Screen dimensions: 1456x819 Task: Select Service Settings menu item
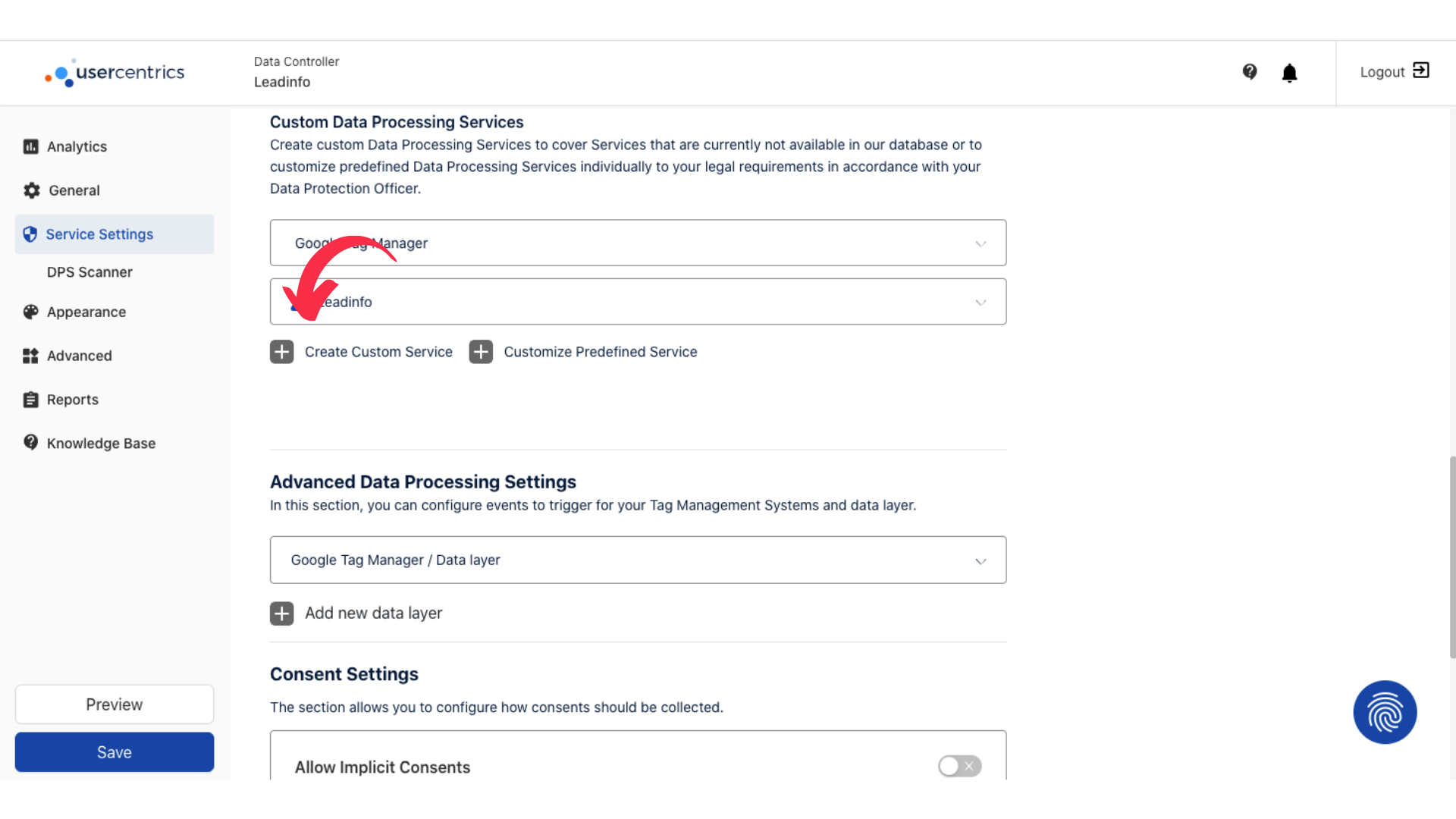114,234
